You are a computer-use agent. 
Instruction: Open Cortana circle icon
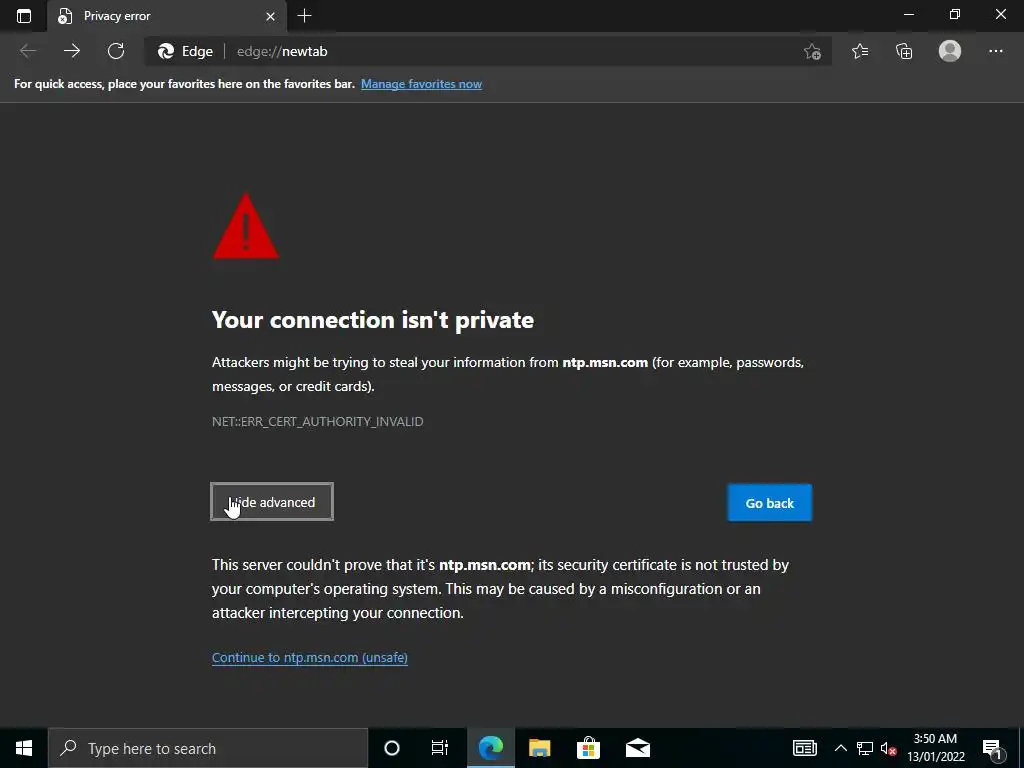pyautogui.click(x=392, y=748)
